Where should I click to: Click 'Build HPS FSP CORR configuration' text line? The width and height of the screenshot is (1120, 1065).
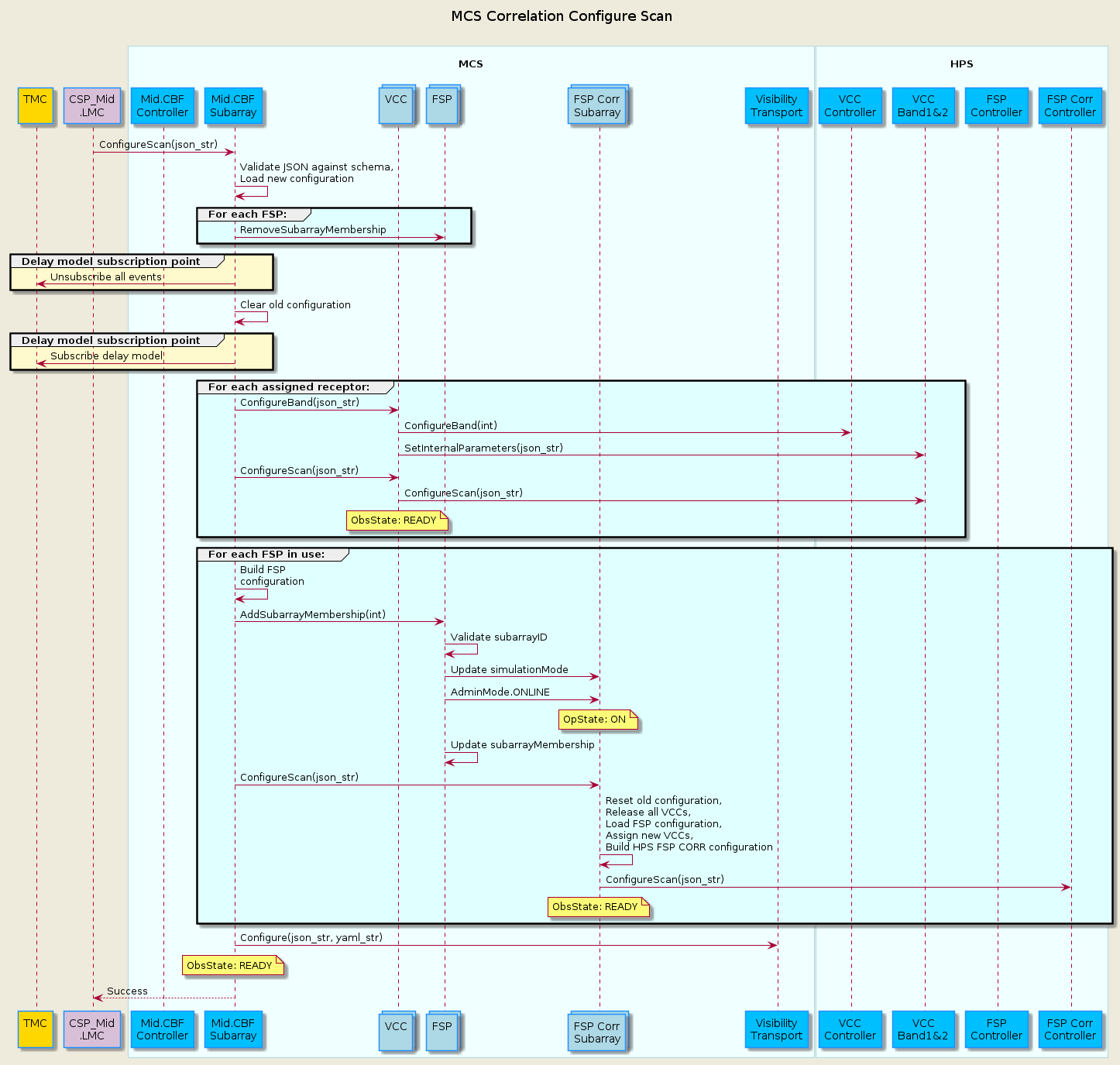(x=689, y=847)
